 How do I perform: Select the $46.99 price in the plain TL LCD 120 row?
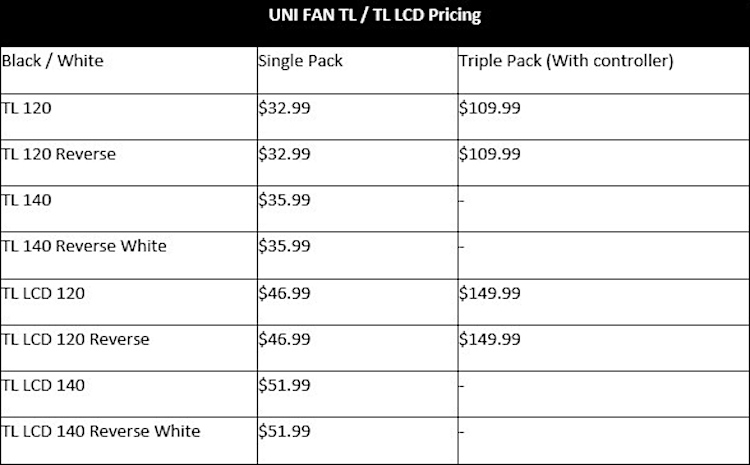284,293
